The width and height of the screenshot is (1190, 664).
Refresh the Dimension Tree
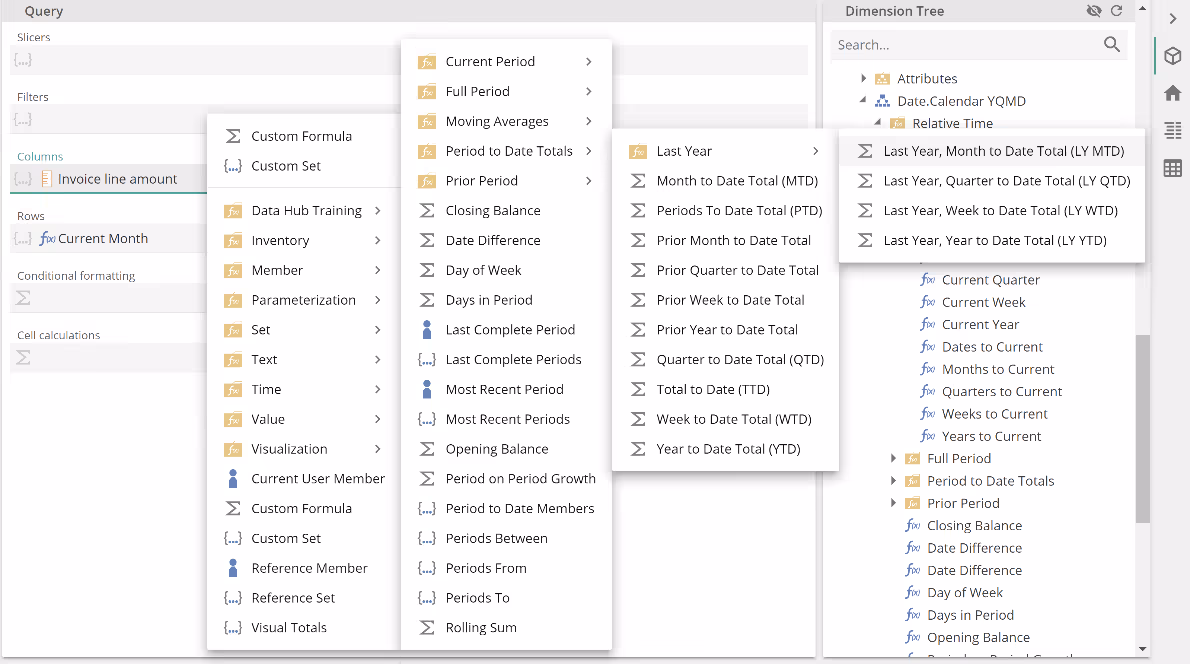pos(1116,11)
